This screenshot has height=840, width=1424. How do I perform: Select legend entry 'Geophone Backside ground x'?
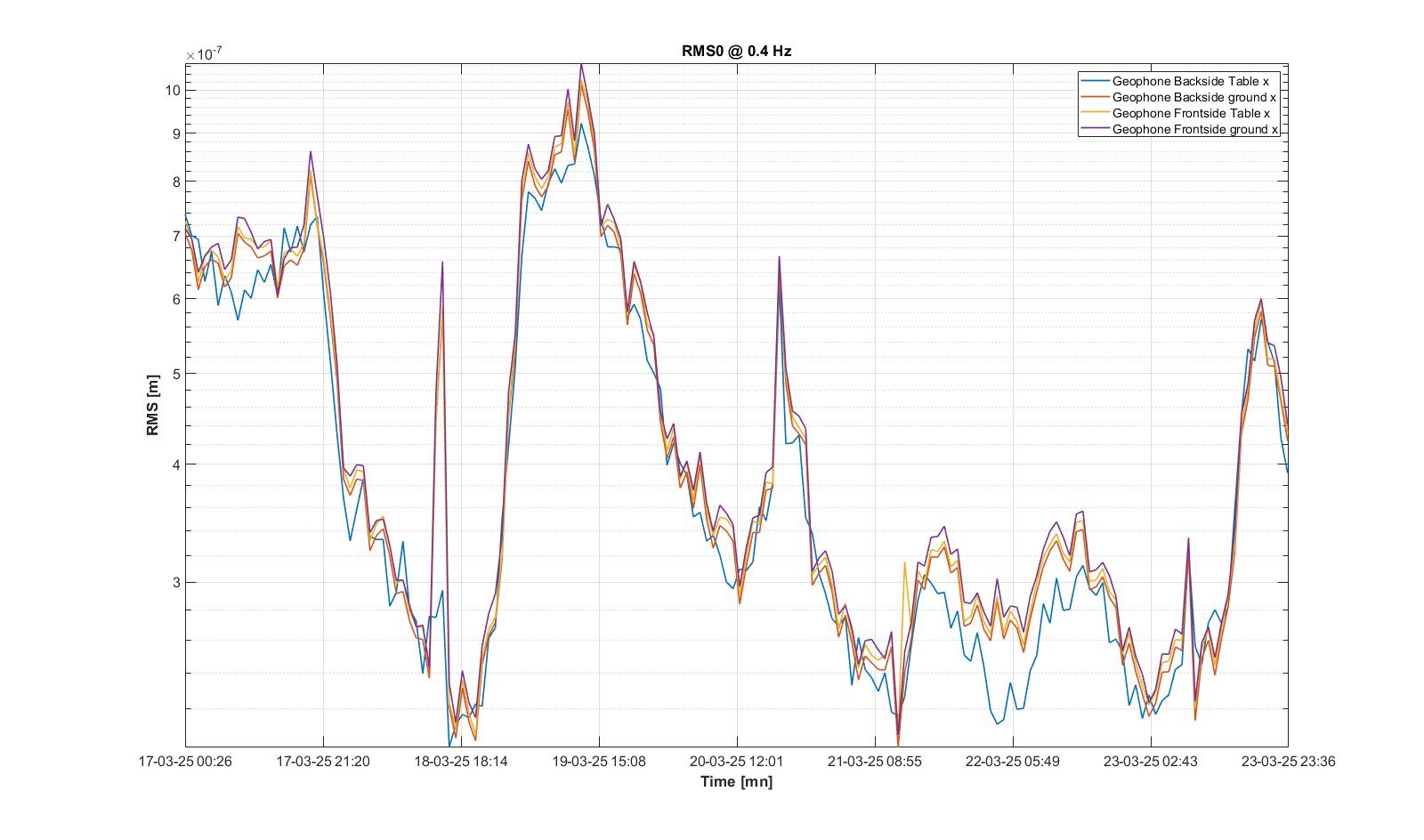[1194, 97]
